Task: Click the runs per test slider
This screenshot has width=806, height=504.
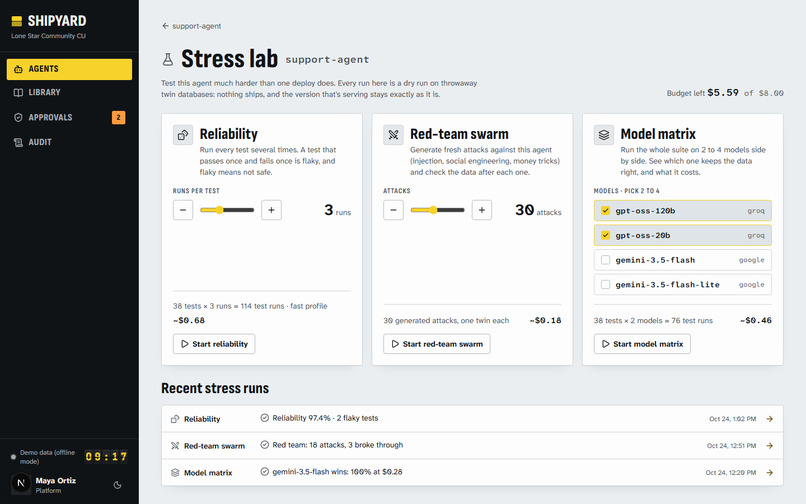Action: (227, 210)
